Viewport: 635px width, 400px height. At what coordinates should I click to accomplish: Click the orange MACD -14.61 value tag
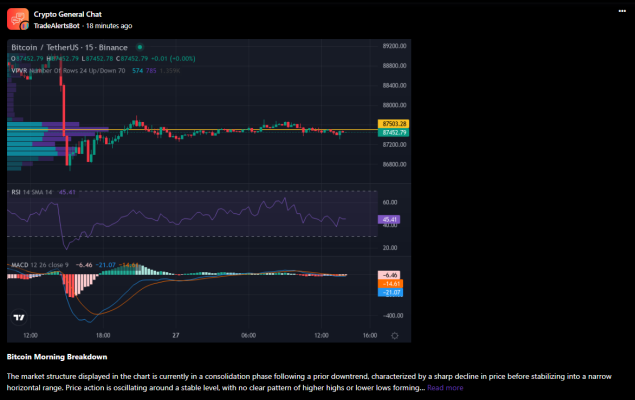tap(390, 284)
